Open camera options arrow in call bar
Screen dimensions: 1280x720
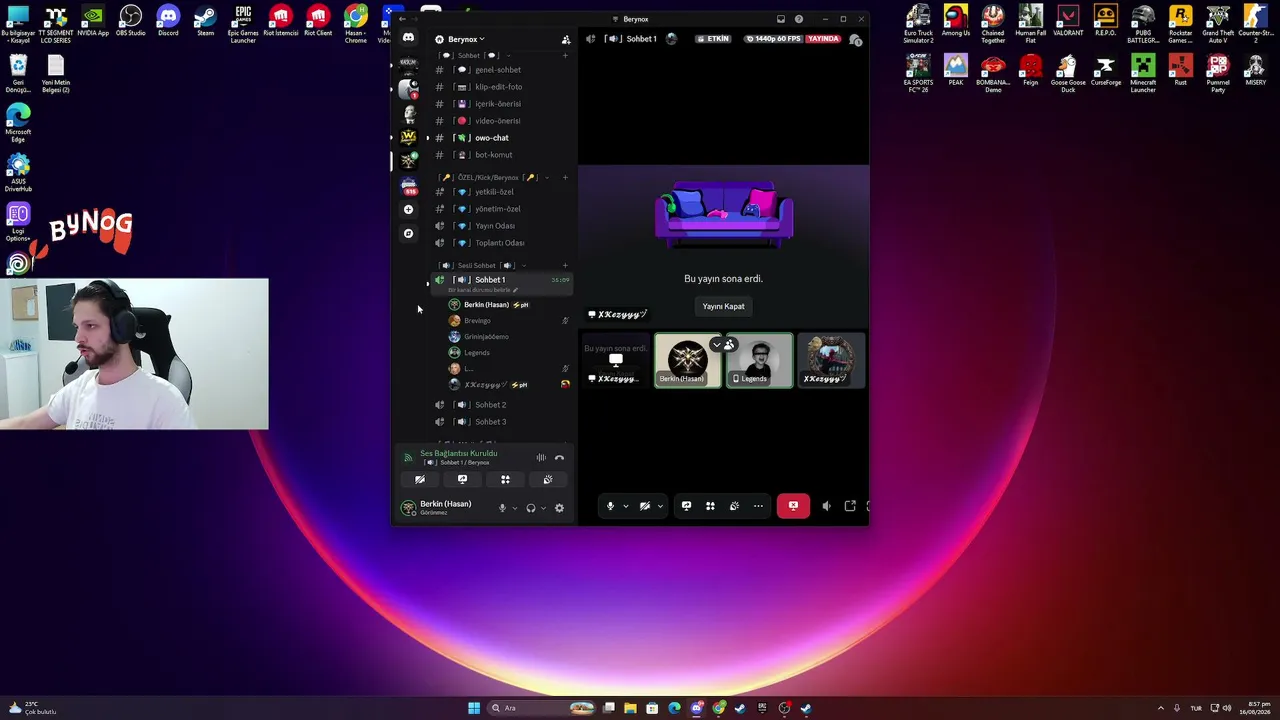[660, 506]
